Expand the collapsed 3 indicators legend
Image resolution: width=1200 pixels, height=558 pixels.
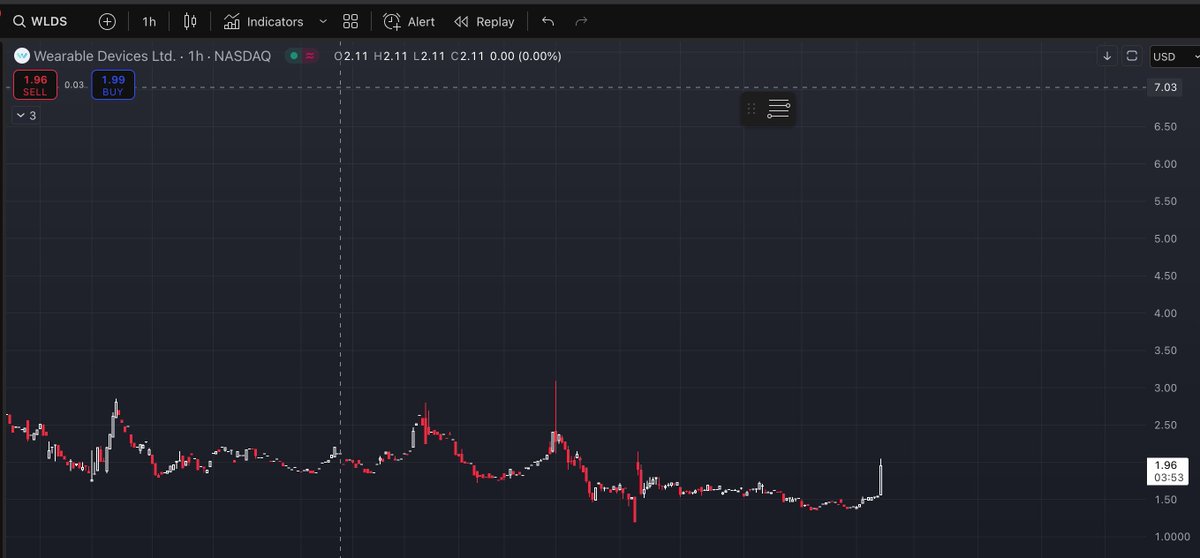25,116
